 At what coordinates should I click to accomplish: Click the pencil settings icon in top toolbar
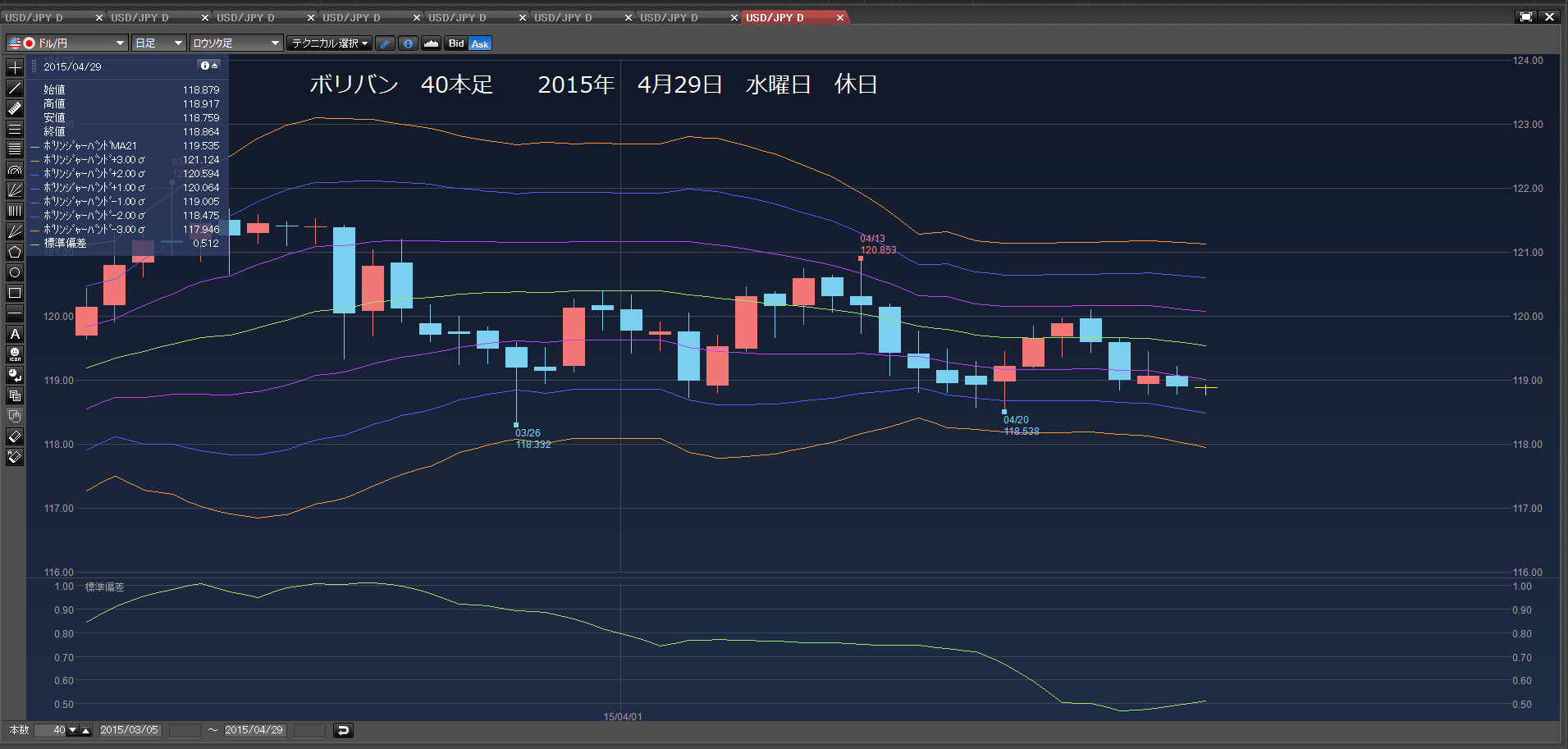click(x=385, y=43)
